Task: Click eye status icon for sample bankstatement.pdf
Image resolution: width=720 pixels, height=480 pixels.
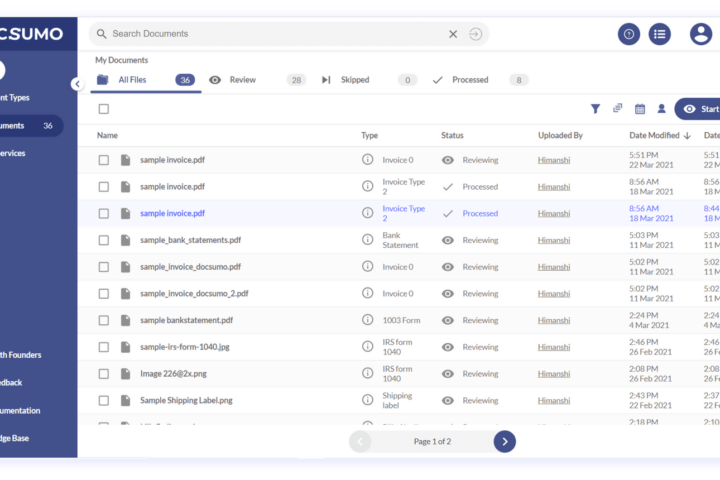Action: point(448,320)
